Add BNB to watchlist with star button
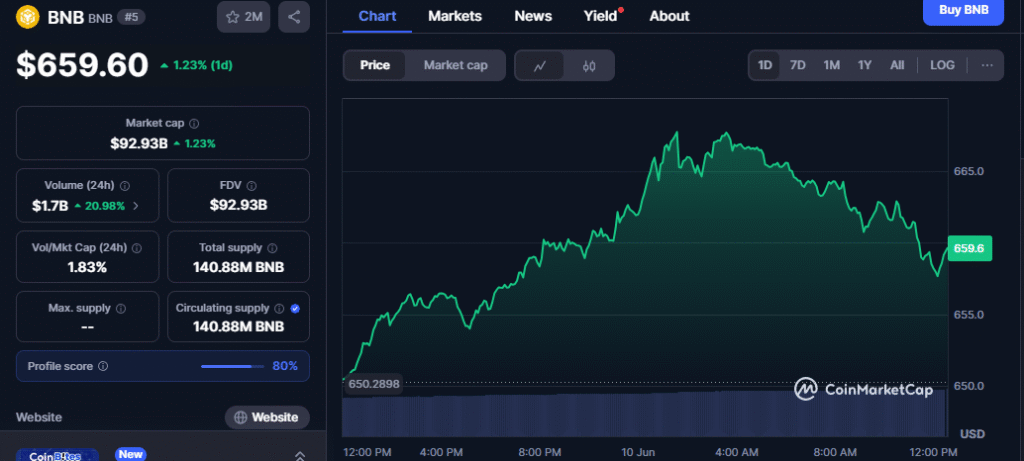1024x461 pixels. [x=244, y=17]
